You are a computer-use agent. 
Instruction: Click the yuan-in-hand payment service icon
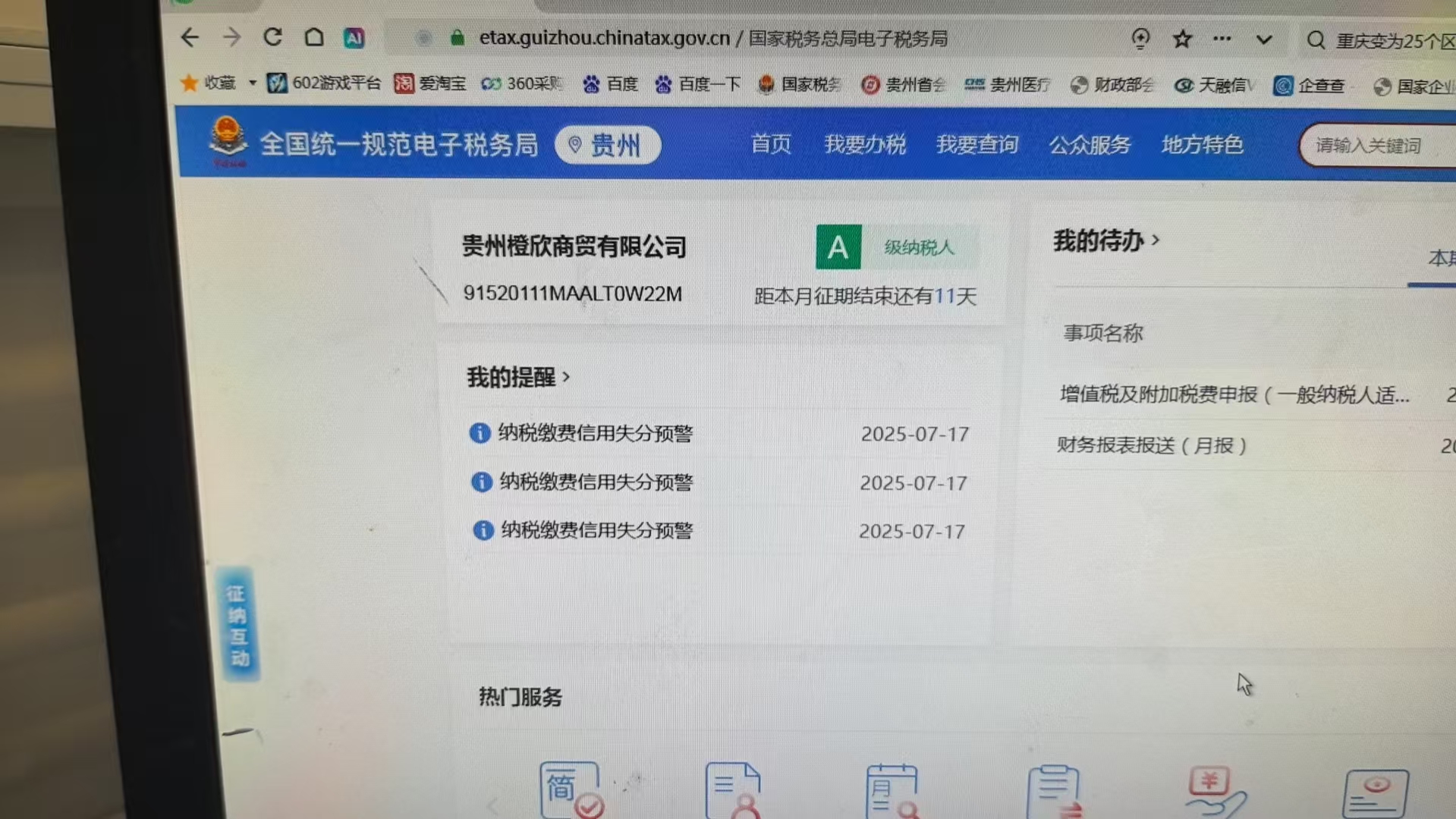(x=1215, y=791)
